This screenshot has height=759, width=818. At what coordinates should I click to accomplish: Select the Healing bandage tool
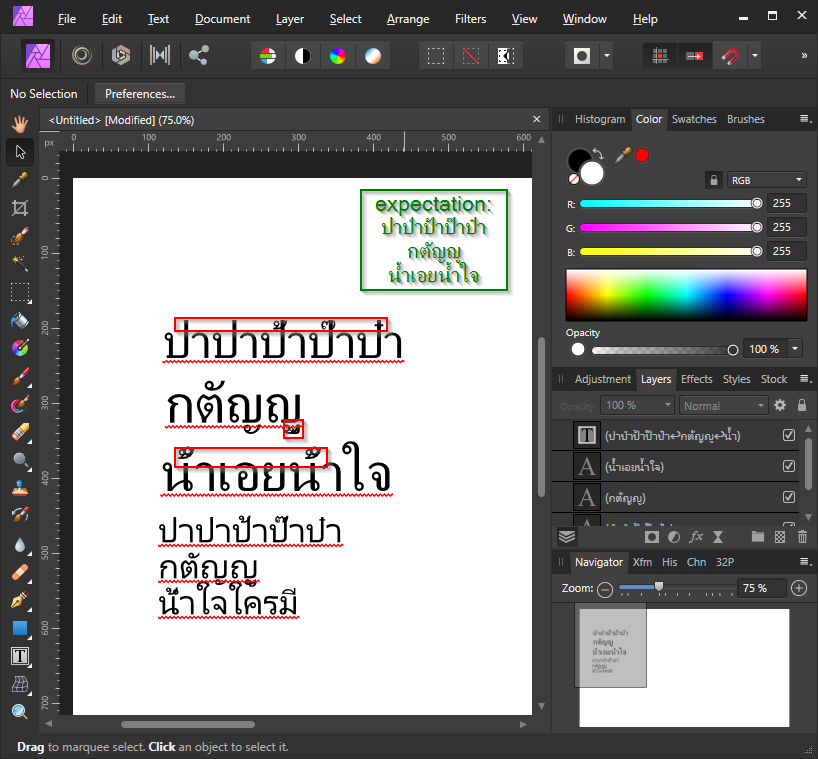[20, 573]
